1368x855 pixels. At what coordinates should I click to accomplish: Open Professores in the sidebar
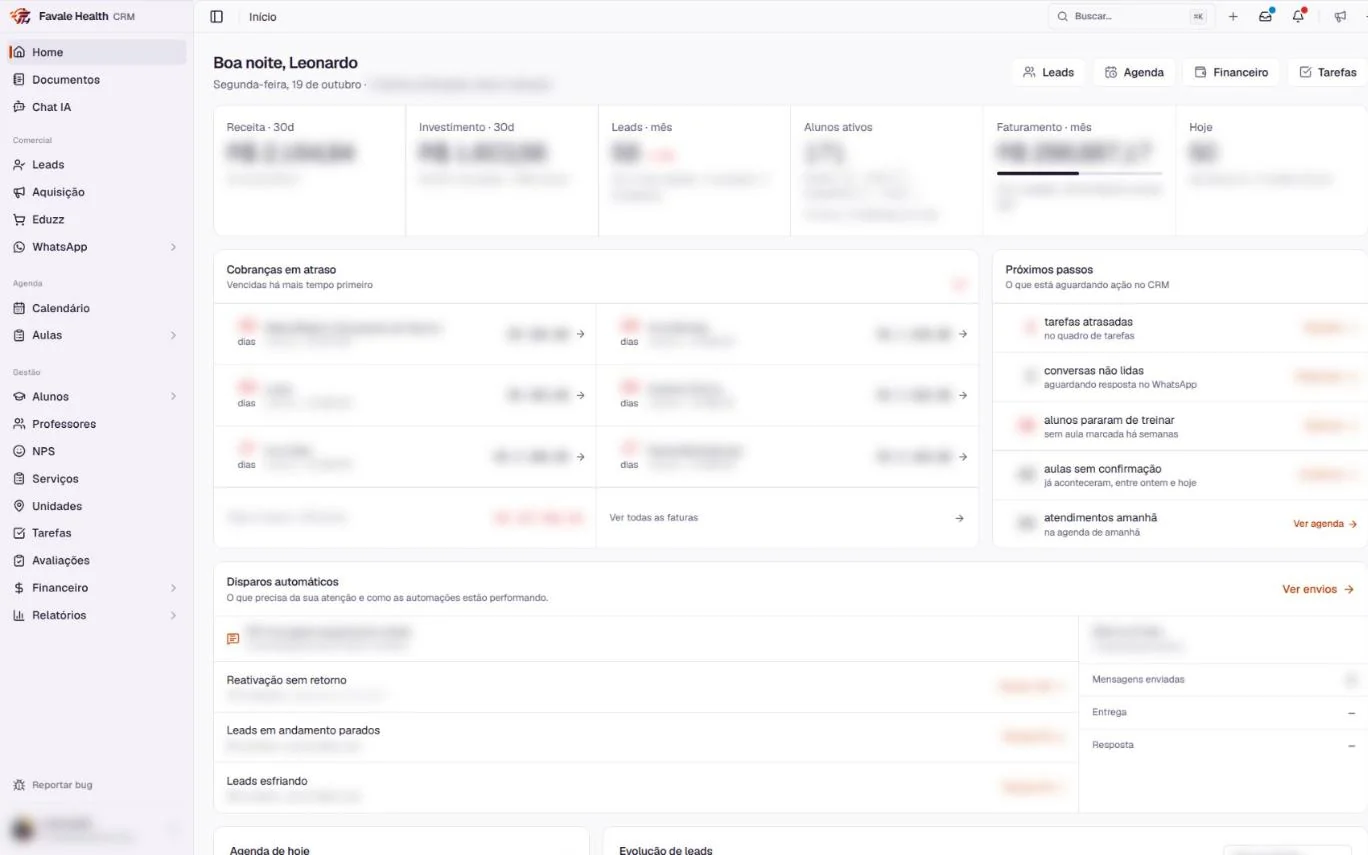96,424
